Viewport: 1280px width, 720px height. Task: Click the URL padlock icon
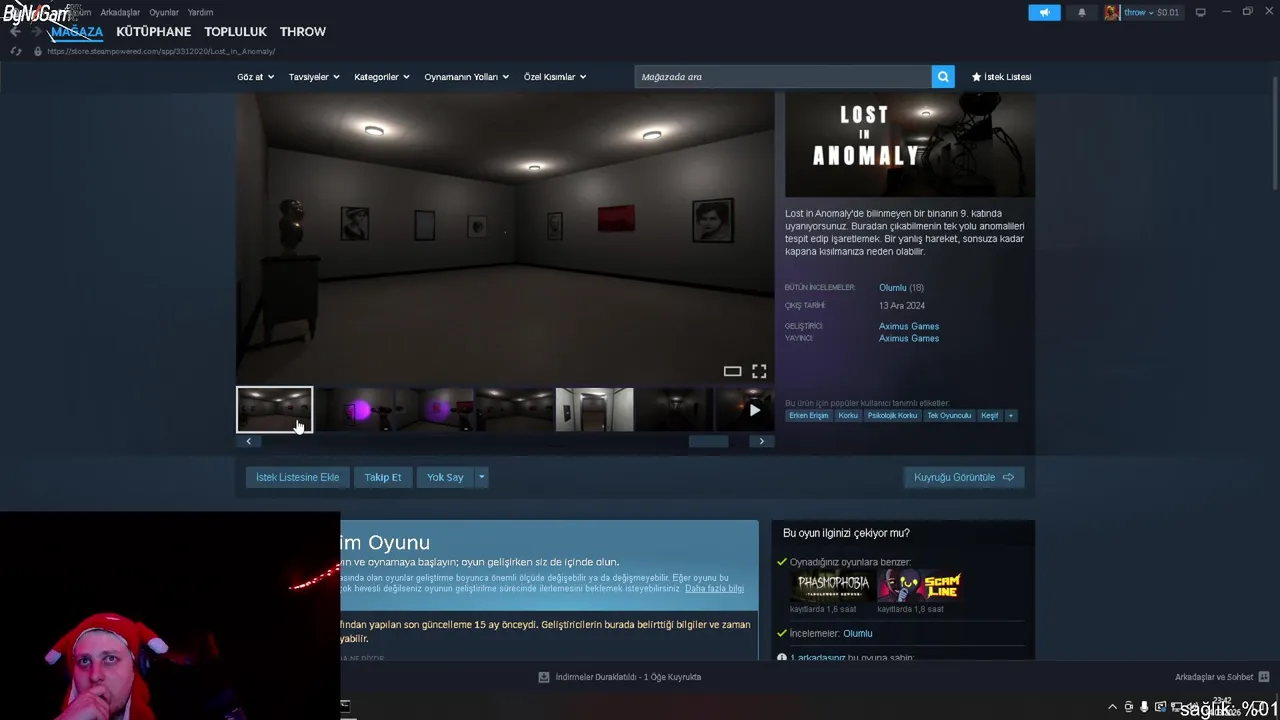(38, 51)
